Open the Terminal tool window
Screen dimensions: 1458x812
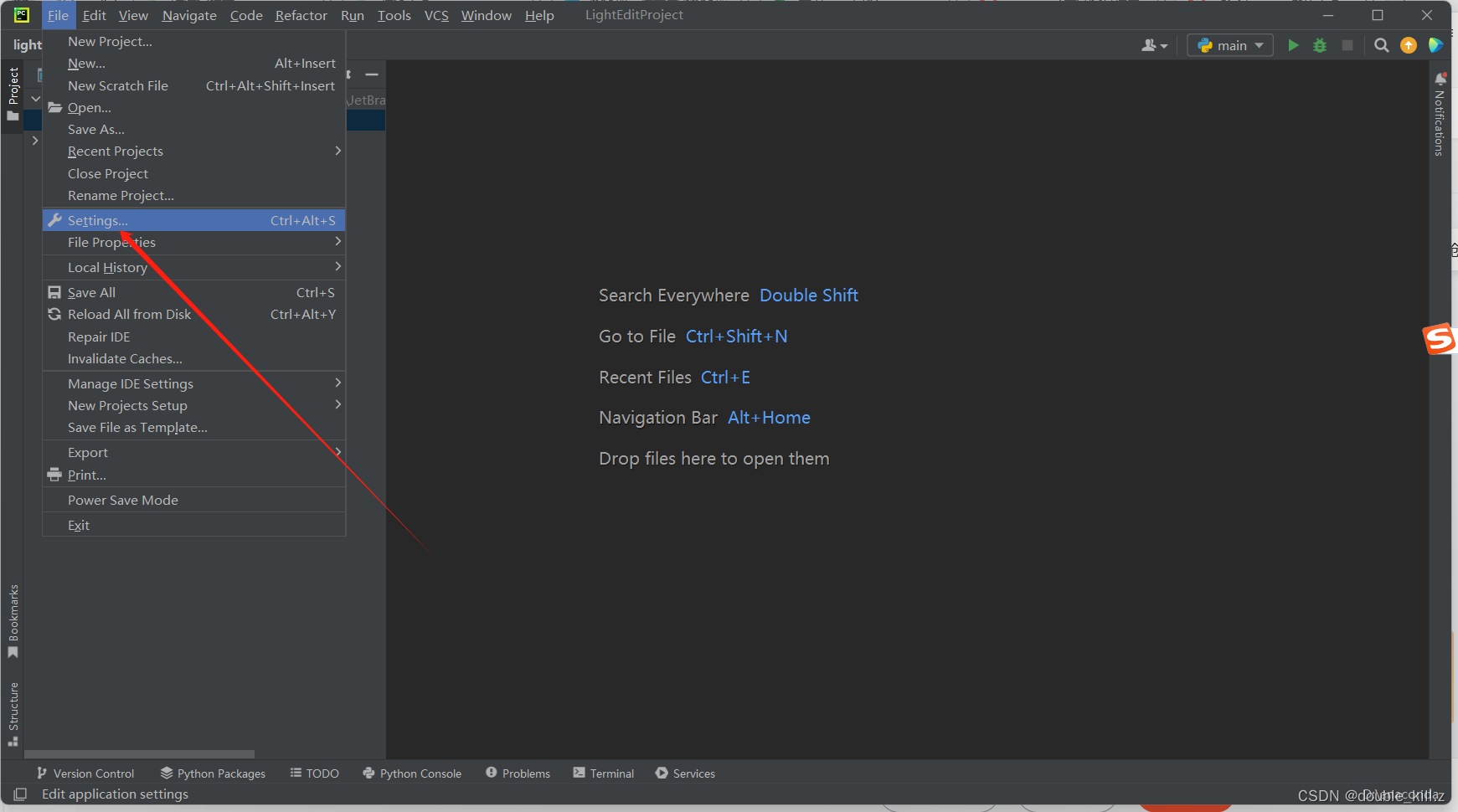point(604,773)
